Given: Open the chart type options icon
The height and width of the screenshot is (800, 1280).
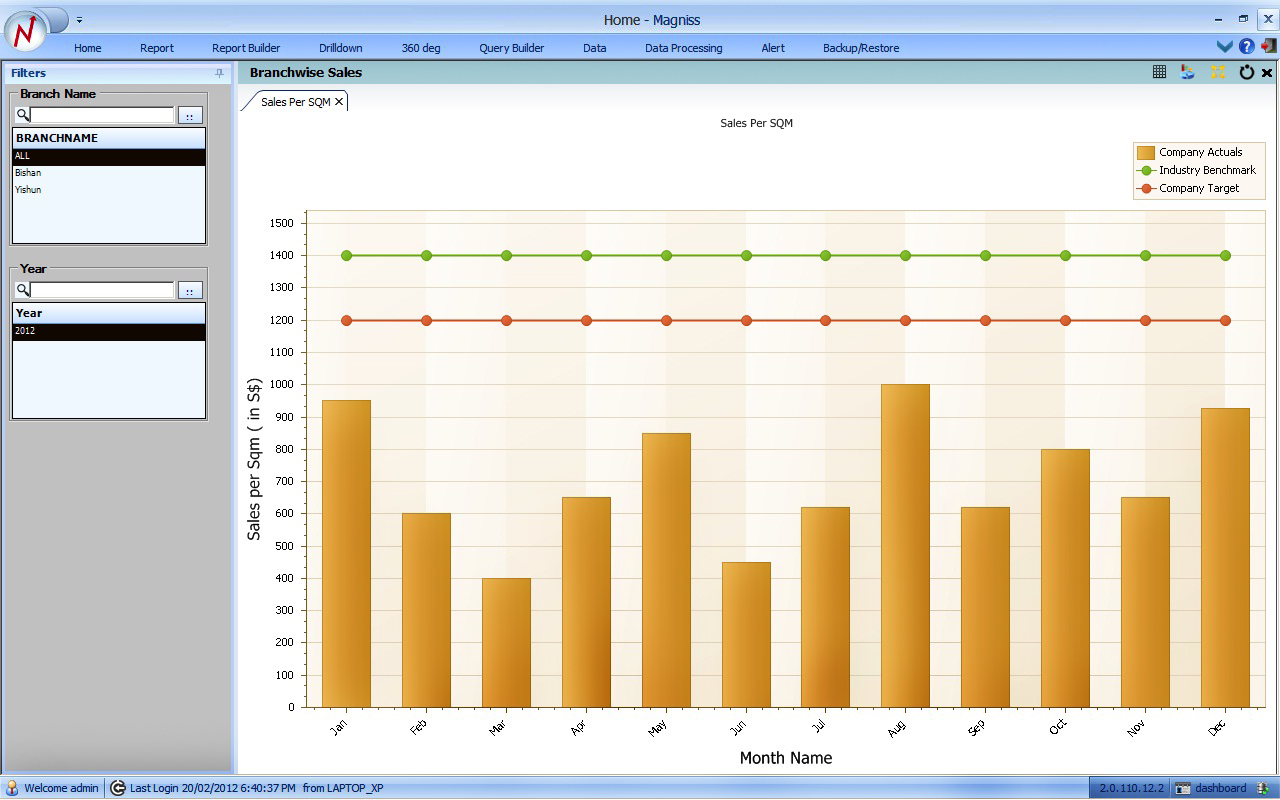Looking at the screenshot, I should [1188, 72].
